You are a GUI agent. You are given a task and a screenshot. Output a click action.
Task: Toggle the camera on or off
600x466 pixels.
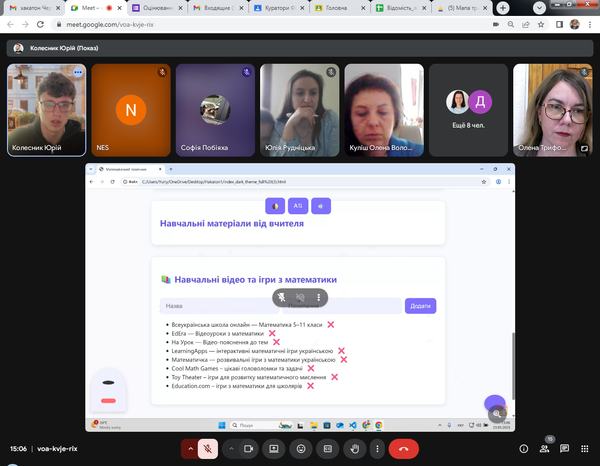tap(247, 449)
